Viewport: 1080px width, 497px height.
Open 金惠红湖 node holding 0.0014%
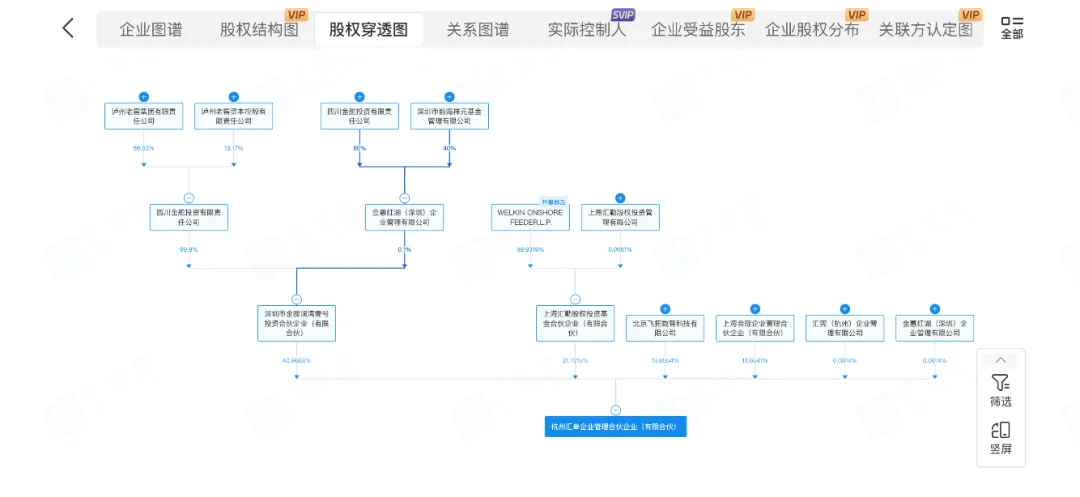click(935, 328)
